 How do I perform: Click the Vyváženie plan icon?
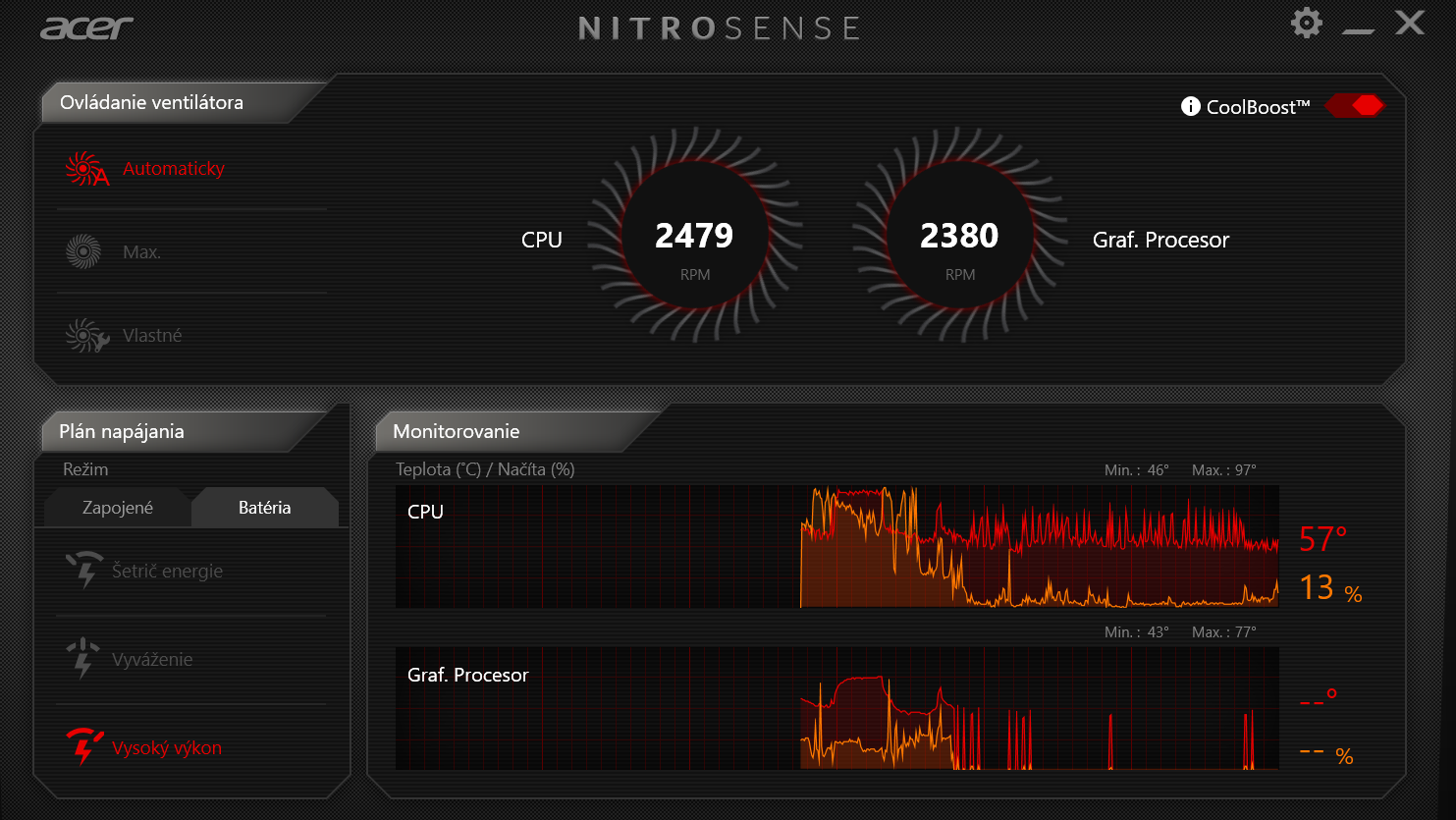[x=83, y=659]
